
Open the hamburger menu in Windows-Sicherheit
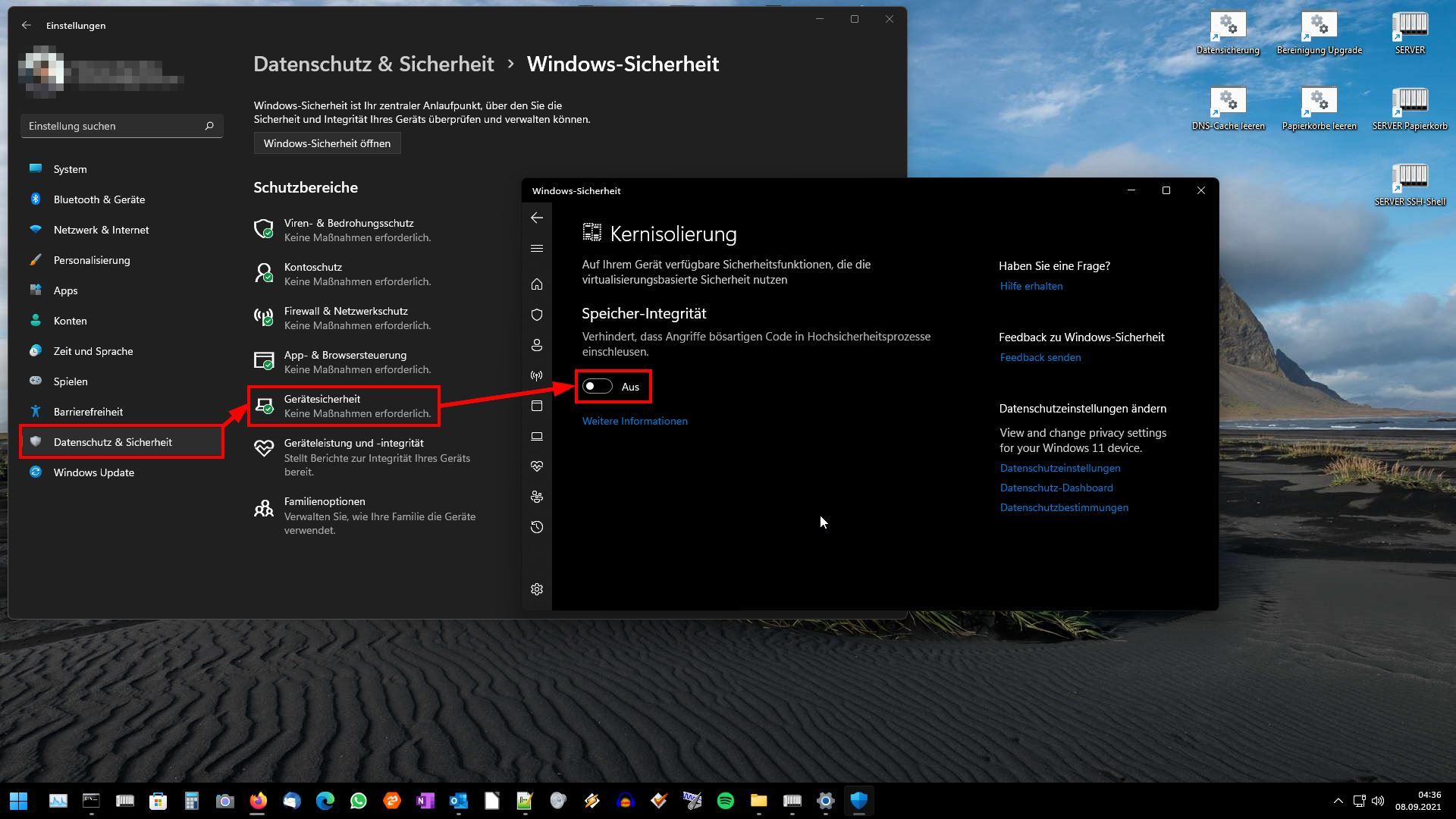coord(537,249)
